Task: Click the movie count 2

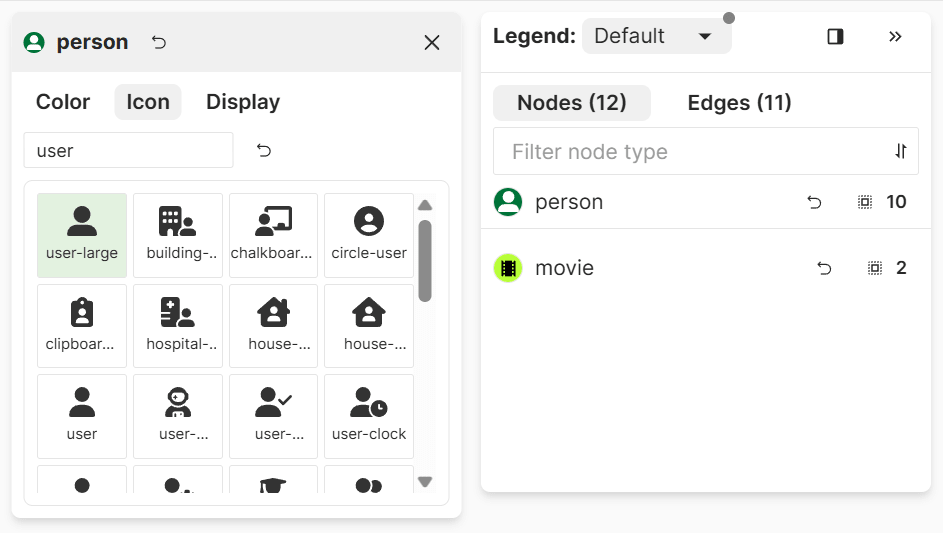Action: [x=901, y=268]
